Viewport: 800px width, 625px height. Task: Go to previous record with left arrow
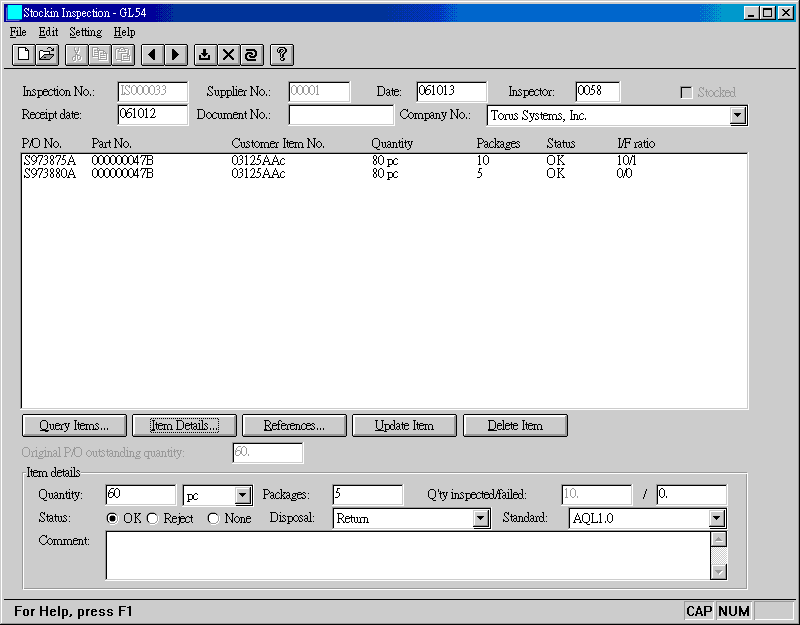[x=151, y=55]
